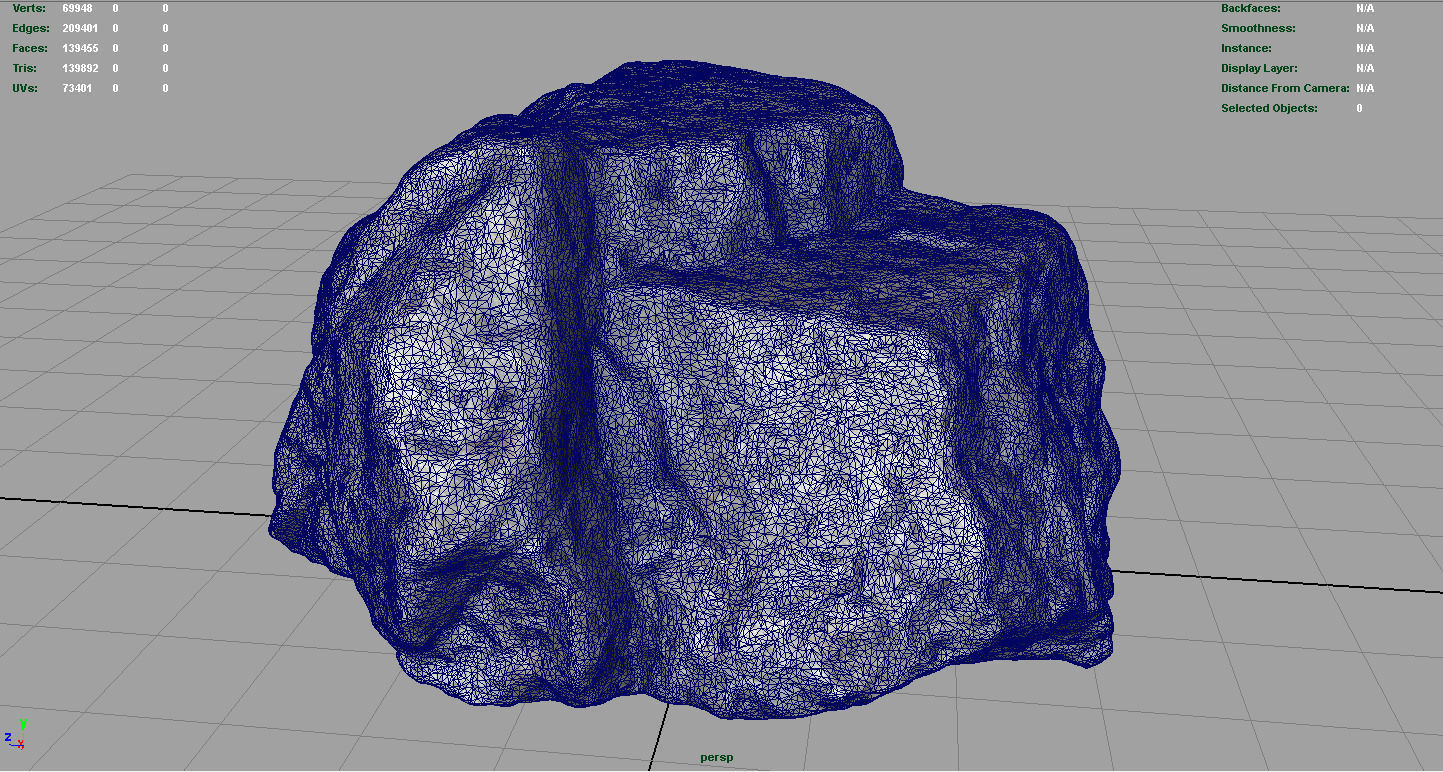This screenshot has height=772, width=1443.
Task: Click the N/A value beside Distance From Camera
Action: pos(1365,88)
